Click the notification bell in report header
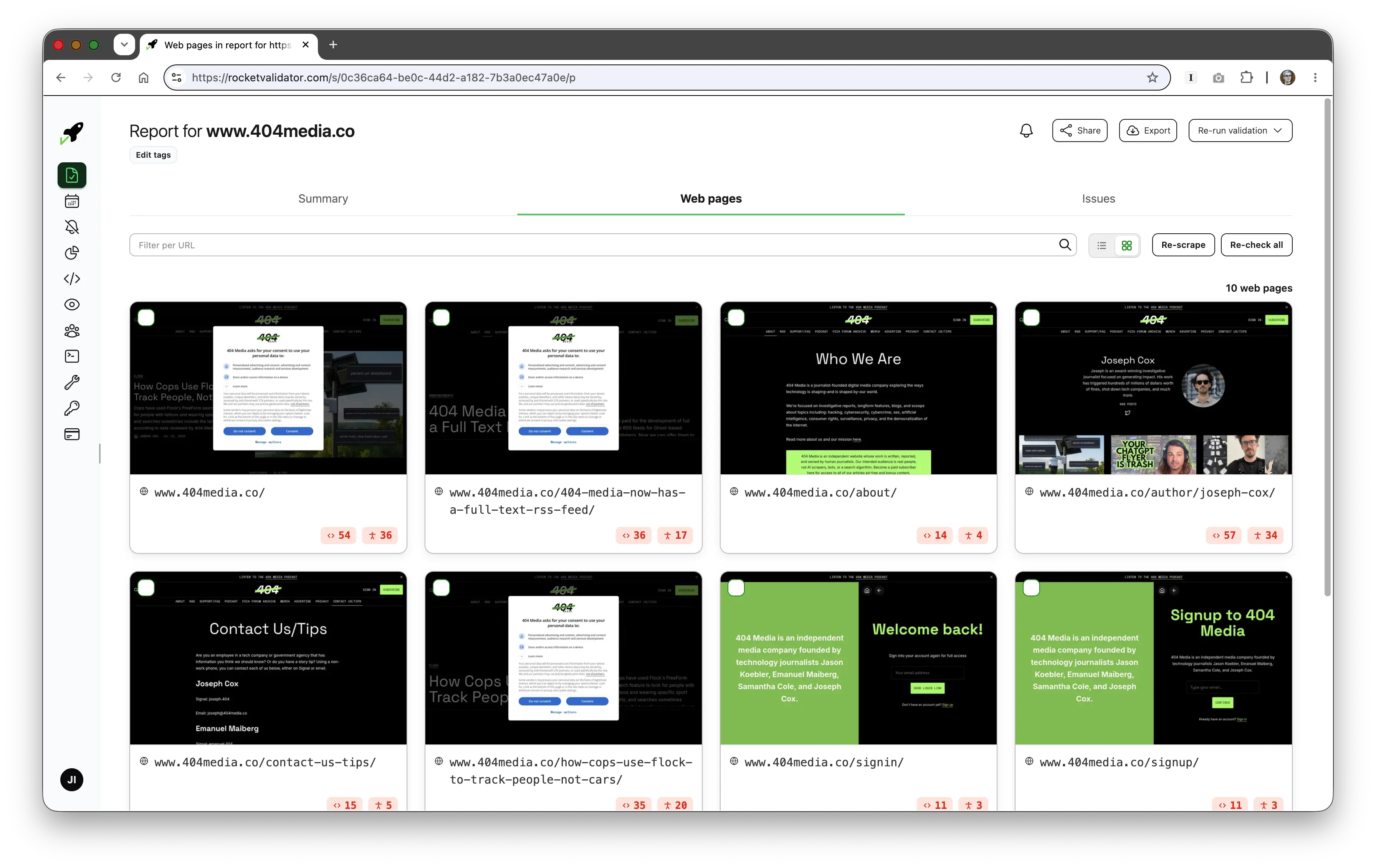 click(x=1026, y=131)
